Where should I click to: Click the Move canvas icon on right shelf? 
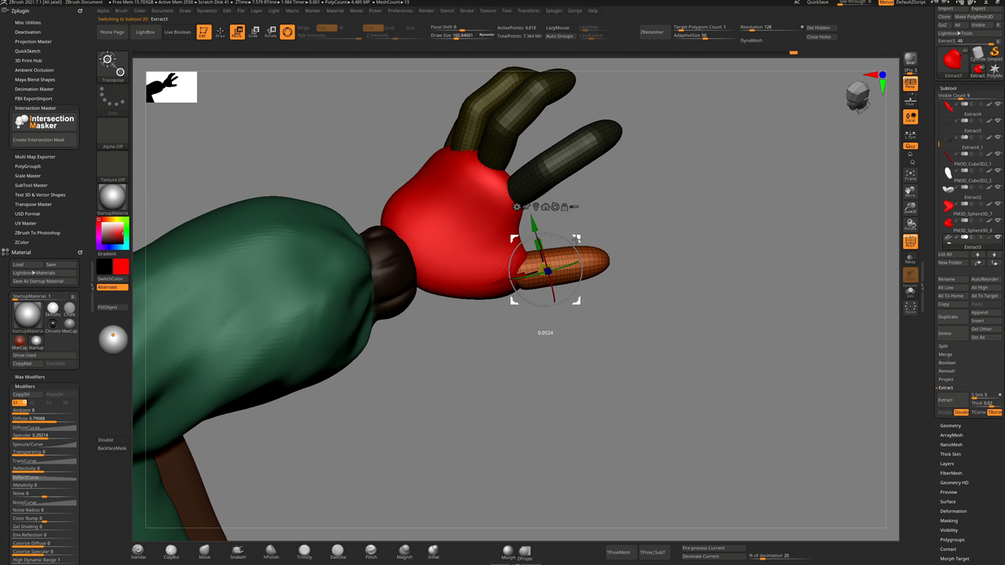(x=910, y=192)
